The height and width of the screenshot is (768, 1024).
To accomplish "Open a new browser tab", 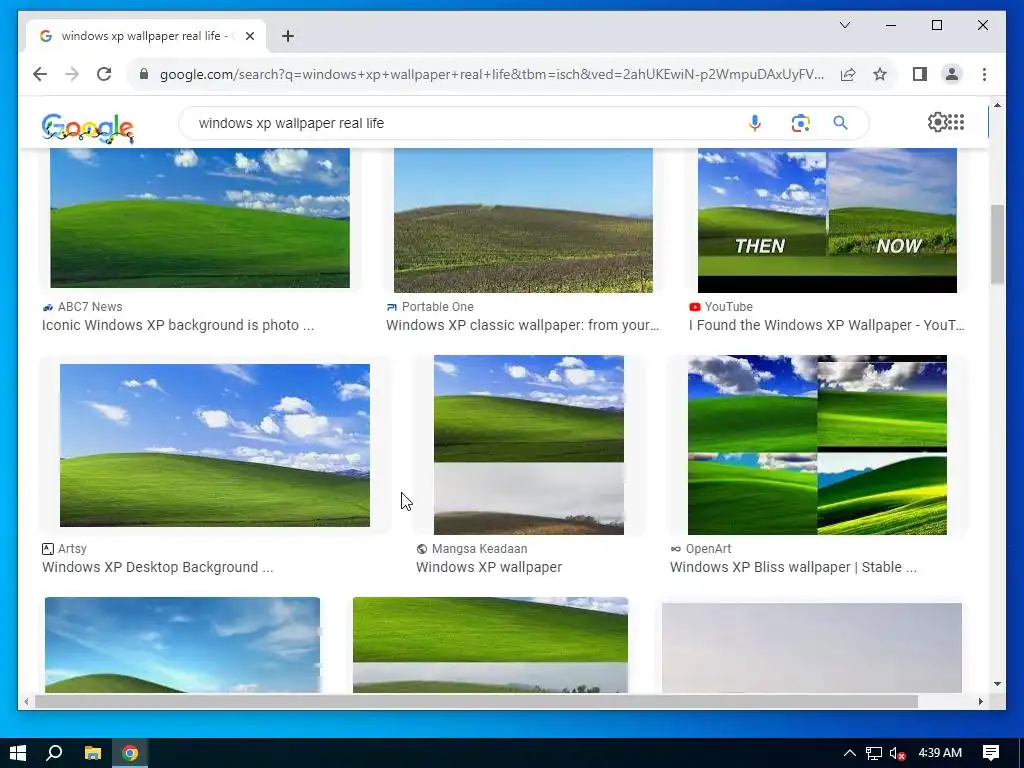I will pyautogui.click(x=288, y=36).
